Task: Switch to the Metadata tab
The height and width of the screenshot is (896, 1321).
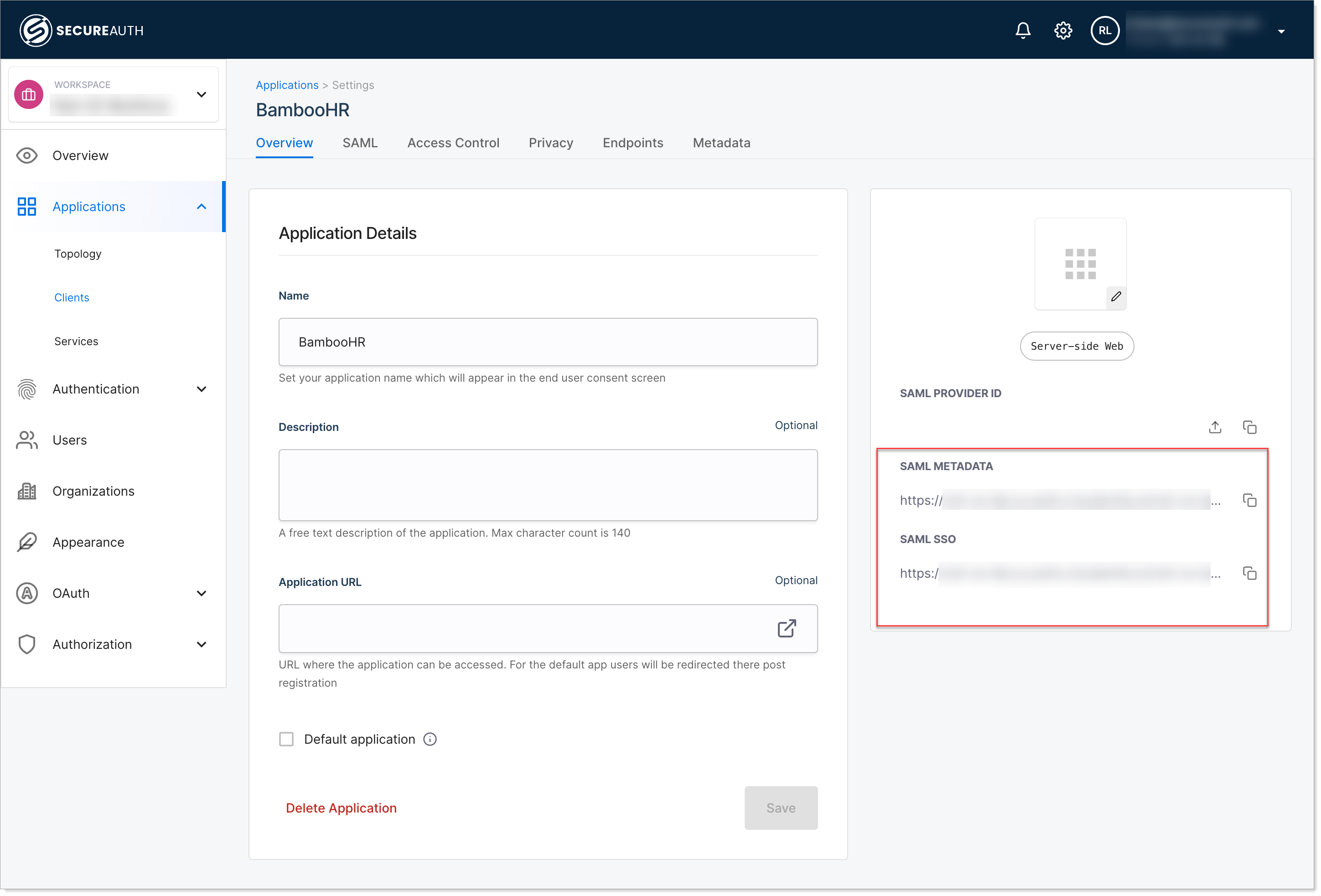Action: tap(721, 143)
